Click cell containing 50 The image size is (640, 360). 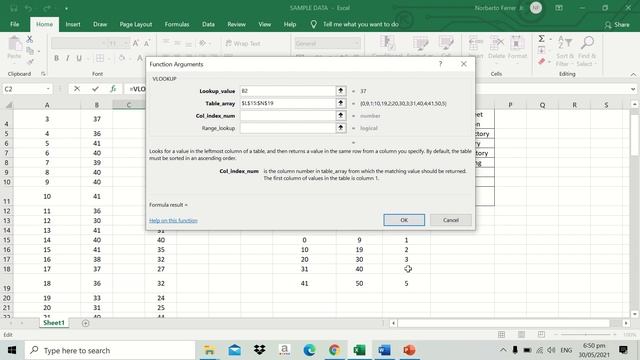pos(359,283)
